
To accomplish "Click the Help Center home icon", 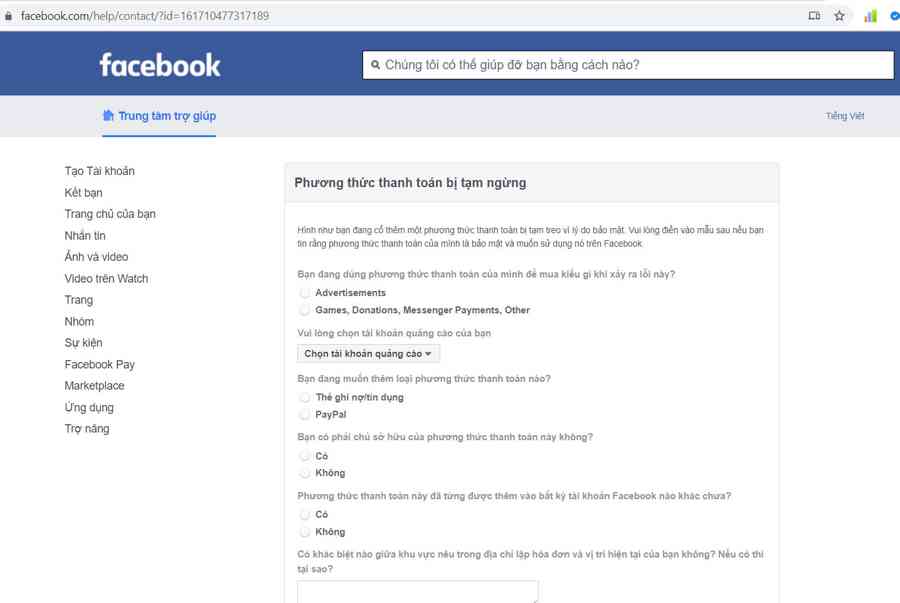I will [x=108, y=115].
